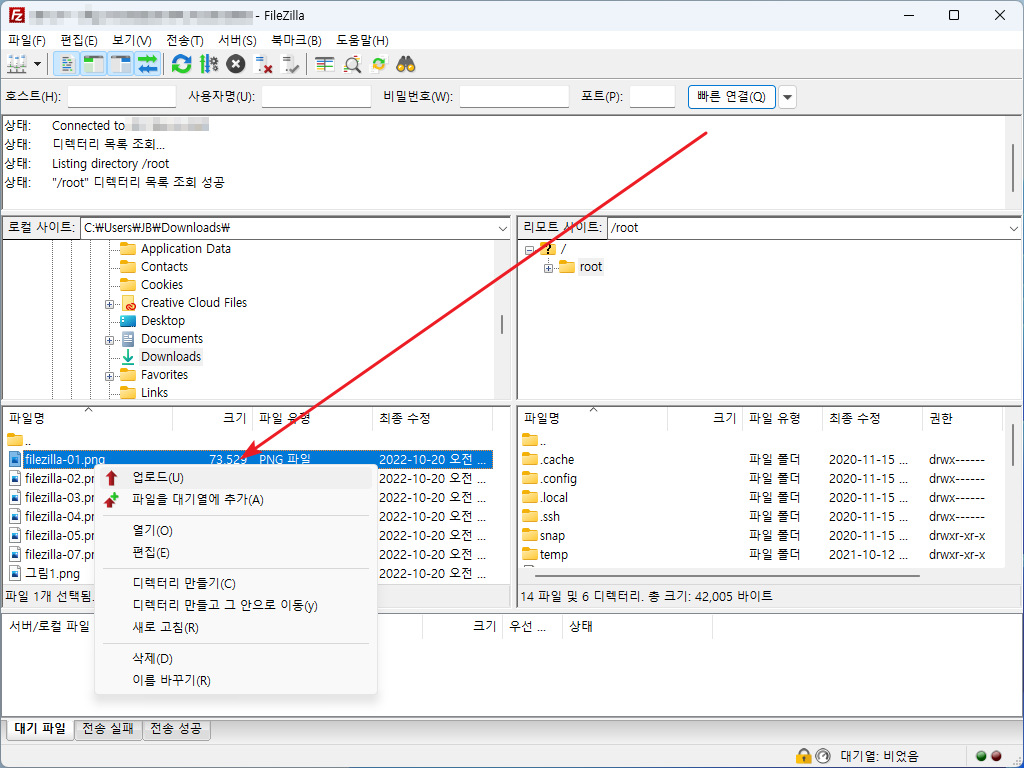Toggle the message log display
This screenshot has height=768, width=1024.
click(66, 64)
